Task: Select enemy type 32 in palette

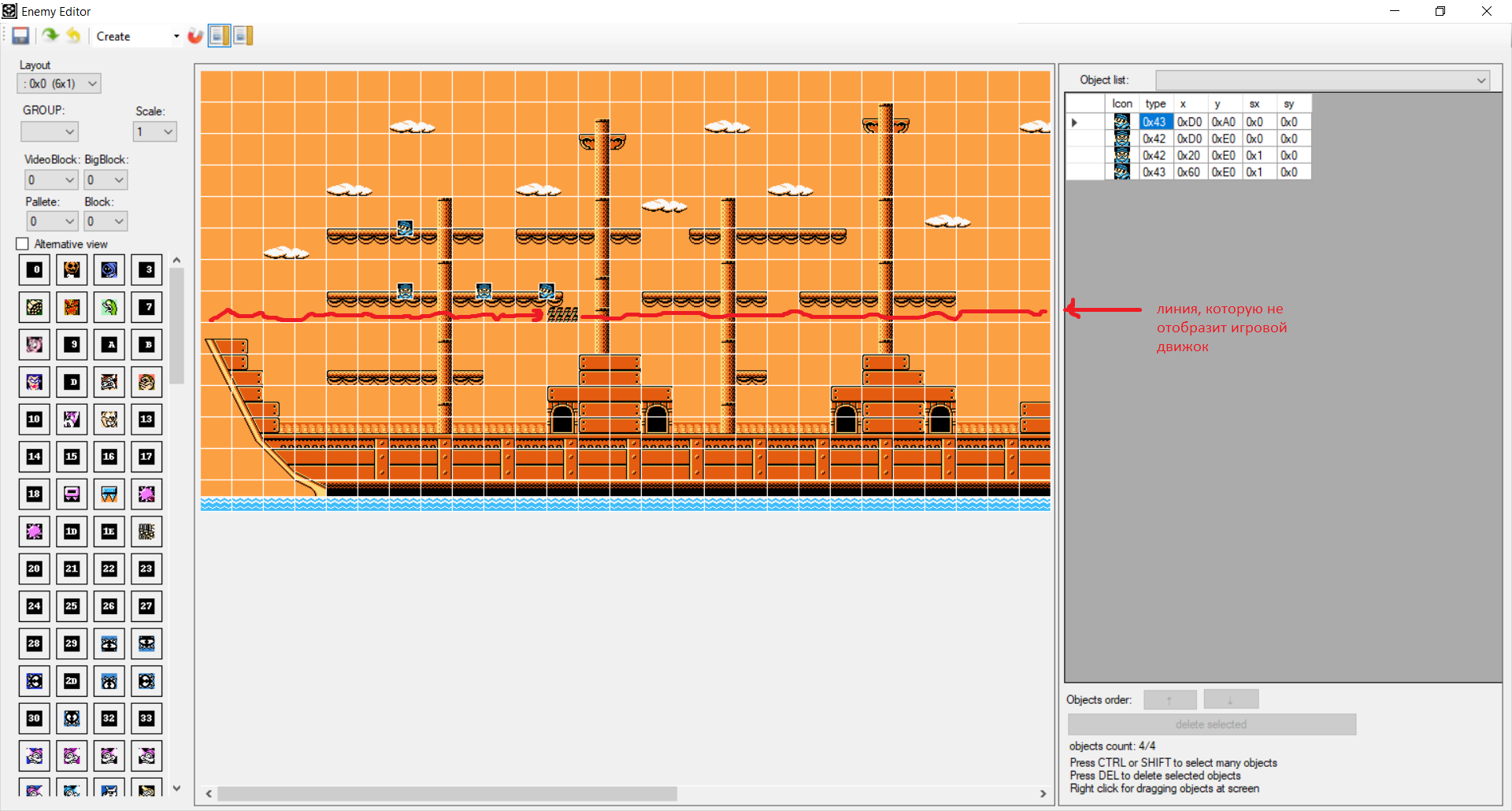Action: [x=109, y=719]
